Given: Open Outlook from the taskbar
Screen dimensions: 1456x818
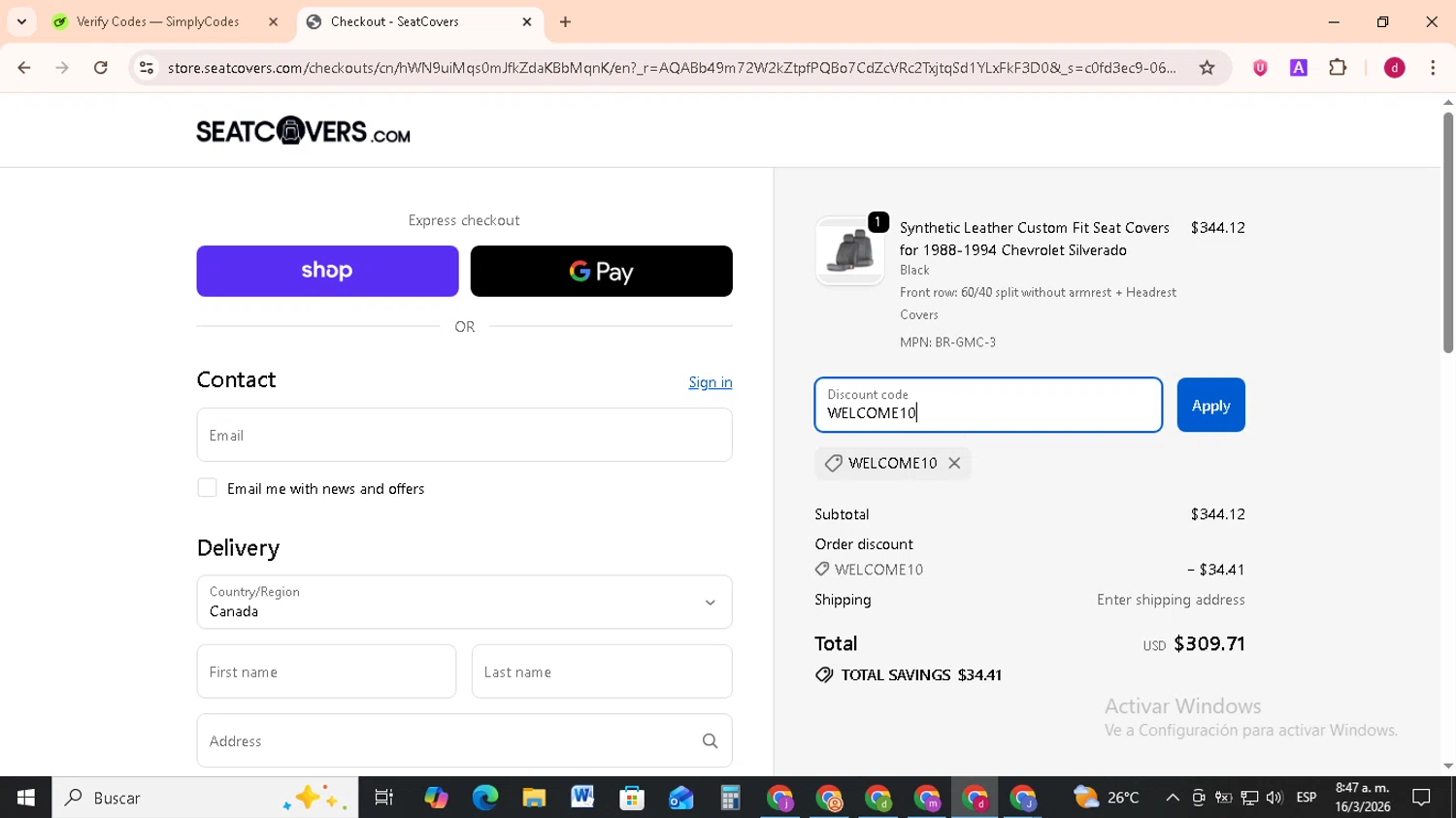Looking at the screenshot, I should 681,798.
